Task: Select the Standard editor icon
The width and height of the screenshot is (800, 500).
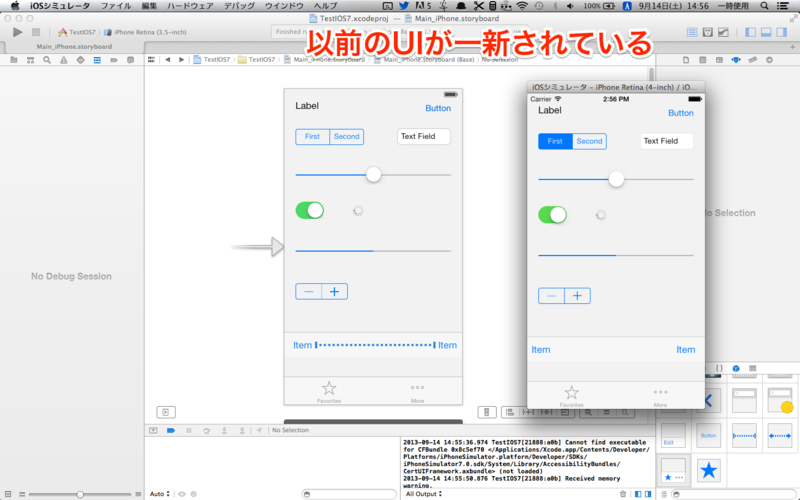Action: [x=692, y=32]
